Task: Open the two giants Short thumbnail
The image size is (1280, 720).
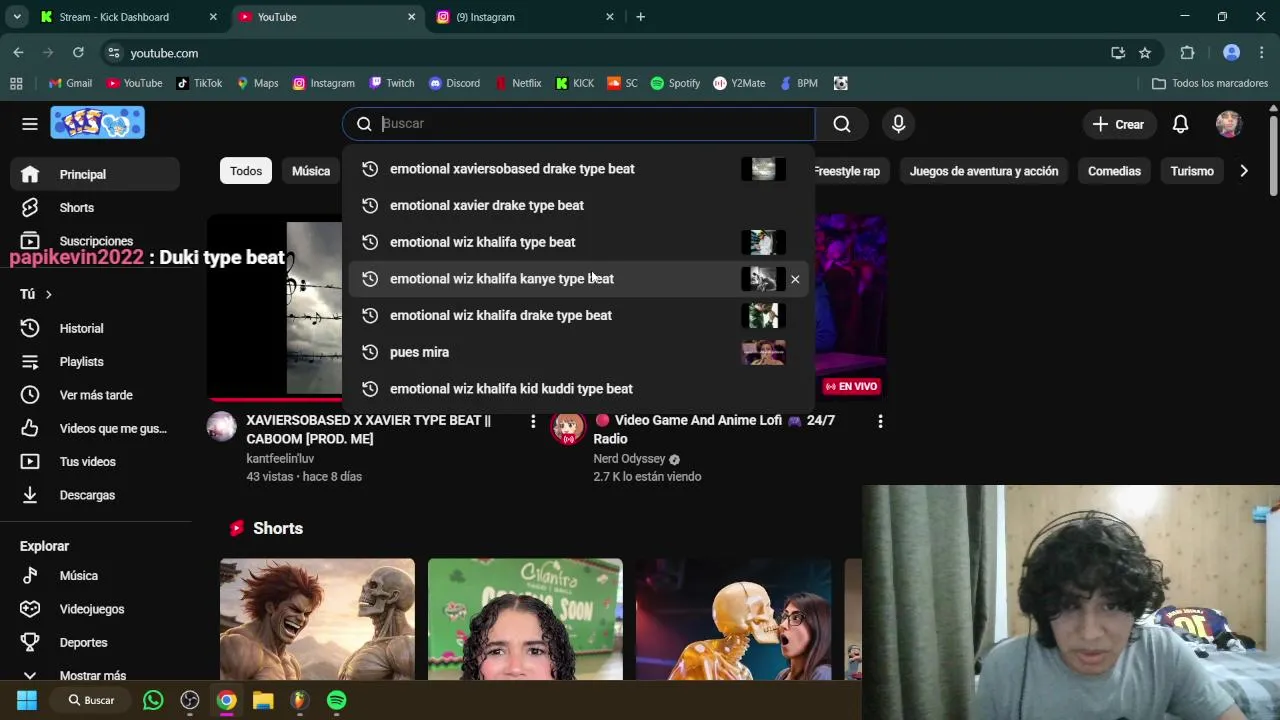Action: pyautogui.click(x=317, y=619)
